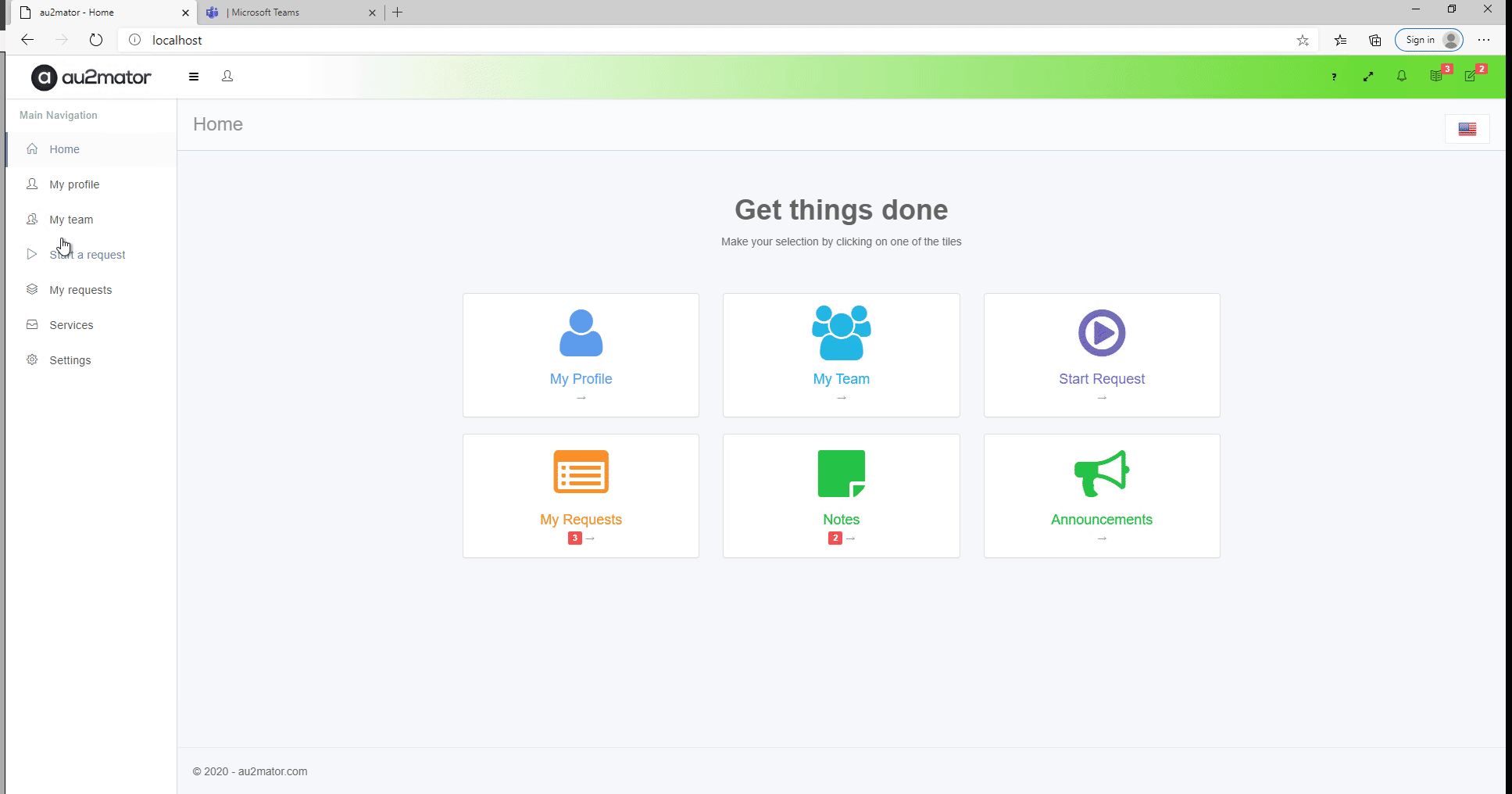Click the My profile person icon in sidebar
1512x794 pixels.
(x=32, y=184)
